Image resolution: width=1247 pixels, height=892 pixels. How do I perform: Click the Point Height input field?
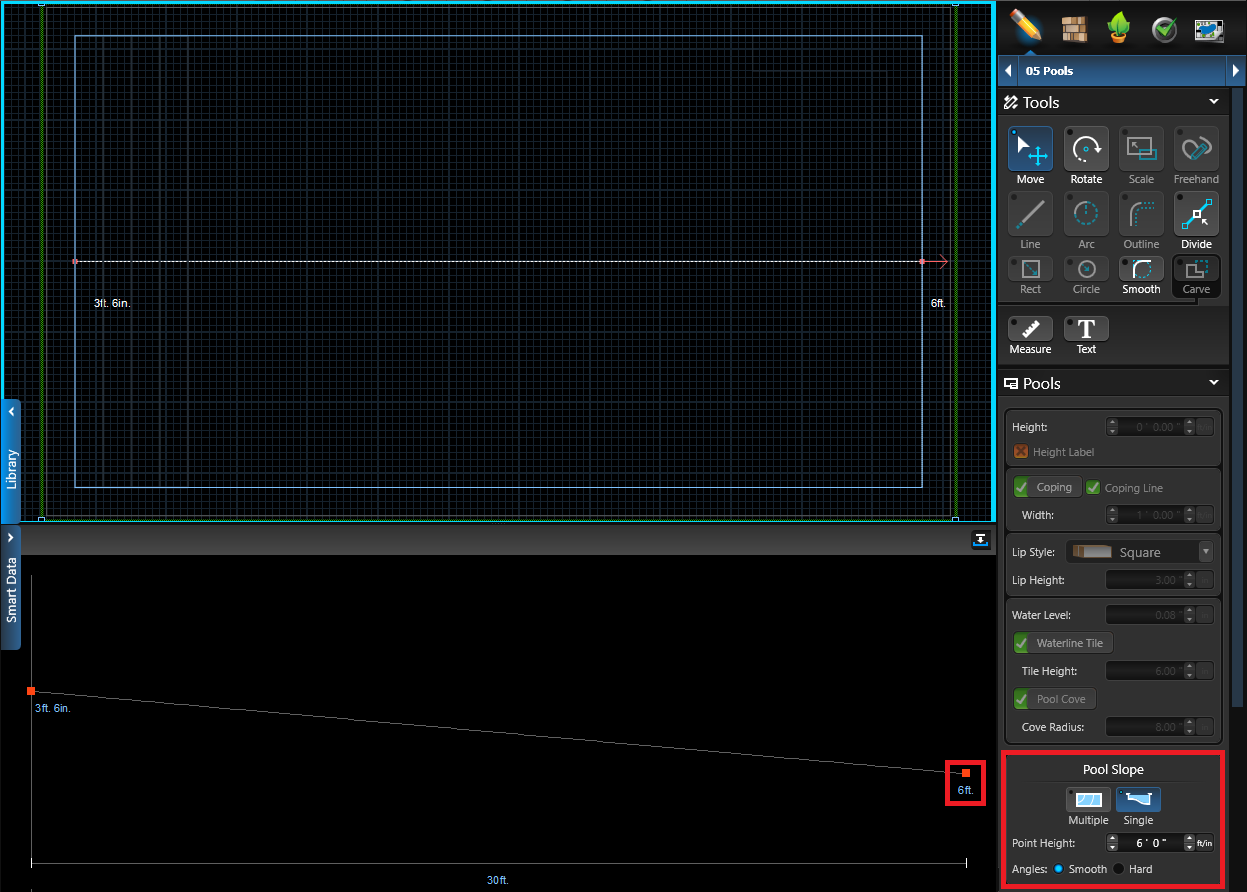(1150, 843)
